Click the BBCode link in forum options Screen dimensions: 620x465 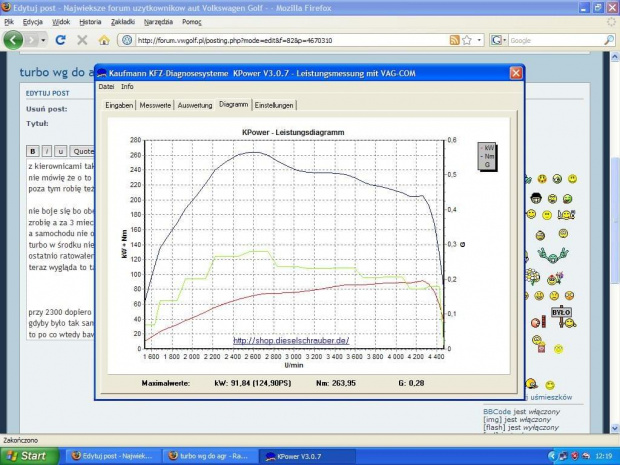pyautogui.click(x=497, y=412)
